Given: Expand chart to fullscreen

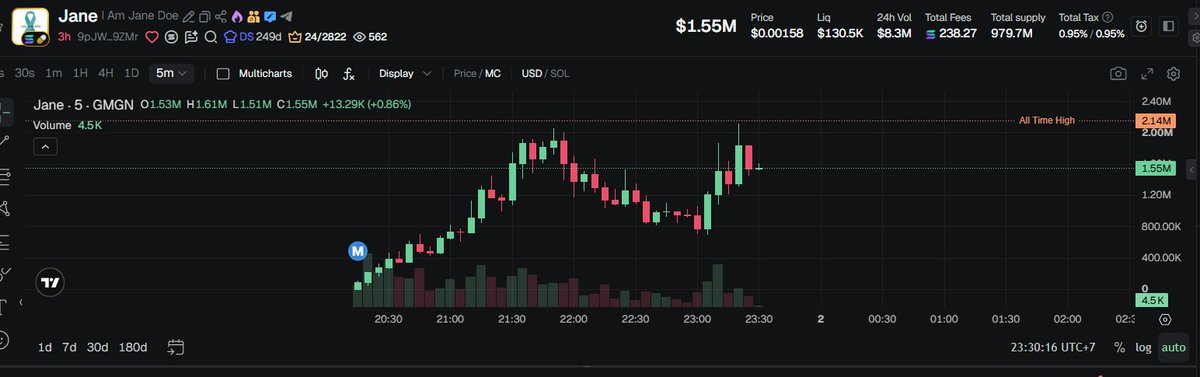Looking at the screenshot, I should click(x=1147, y=73).
